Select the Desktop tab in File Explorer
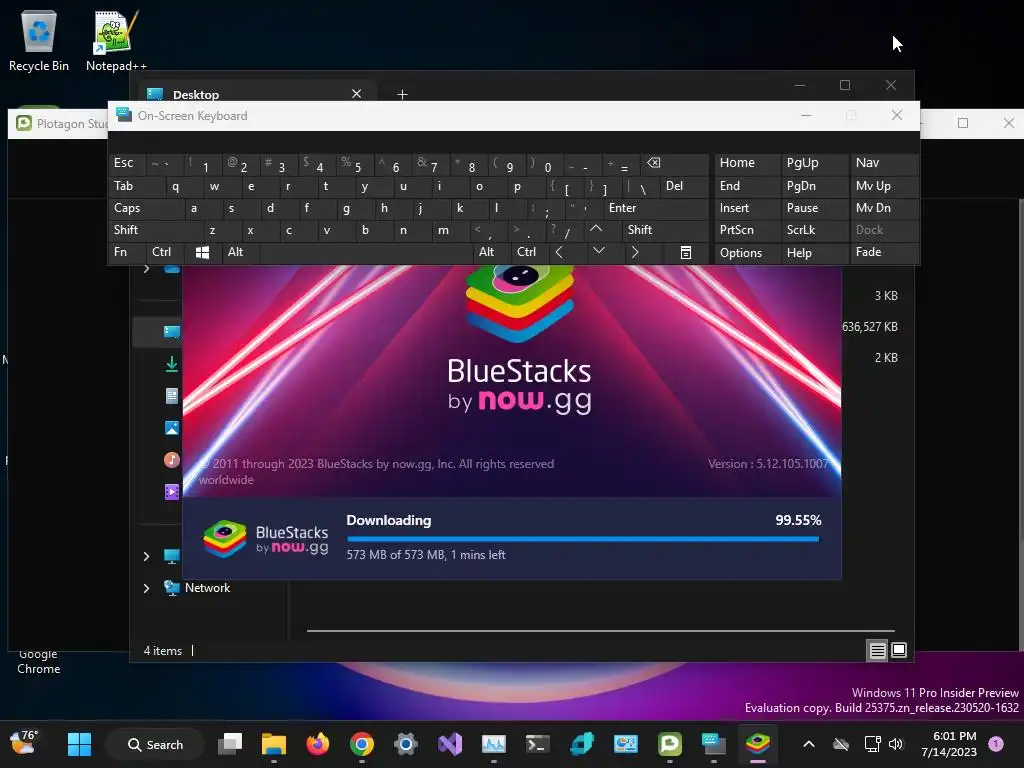The height and width of the screenshot is (768, 1024). 255,93
